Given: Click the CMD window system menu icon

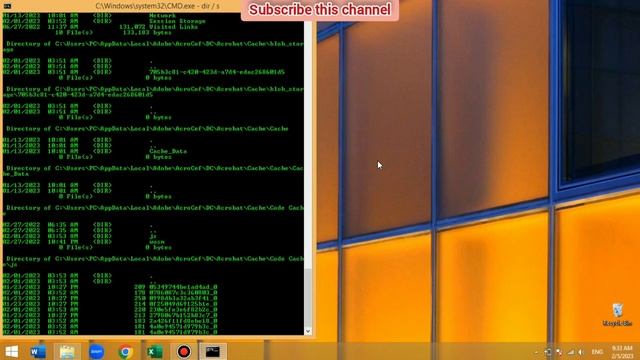Looking at the screenshot, I should [7, 6].
